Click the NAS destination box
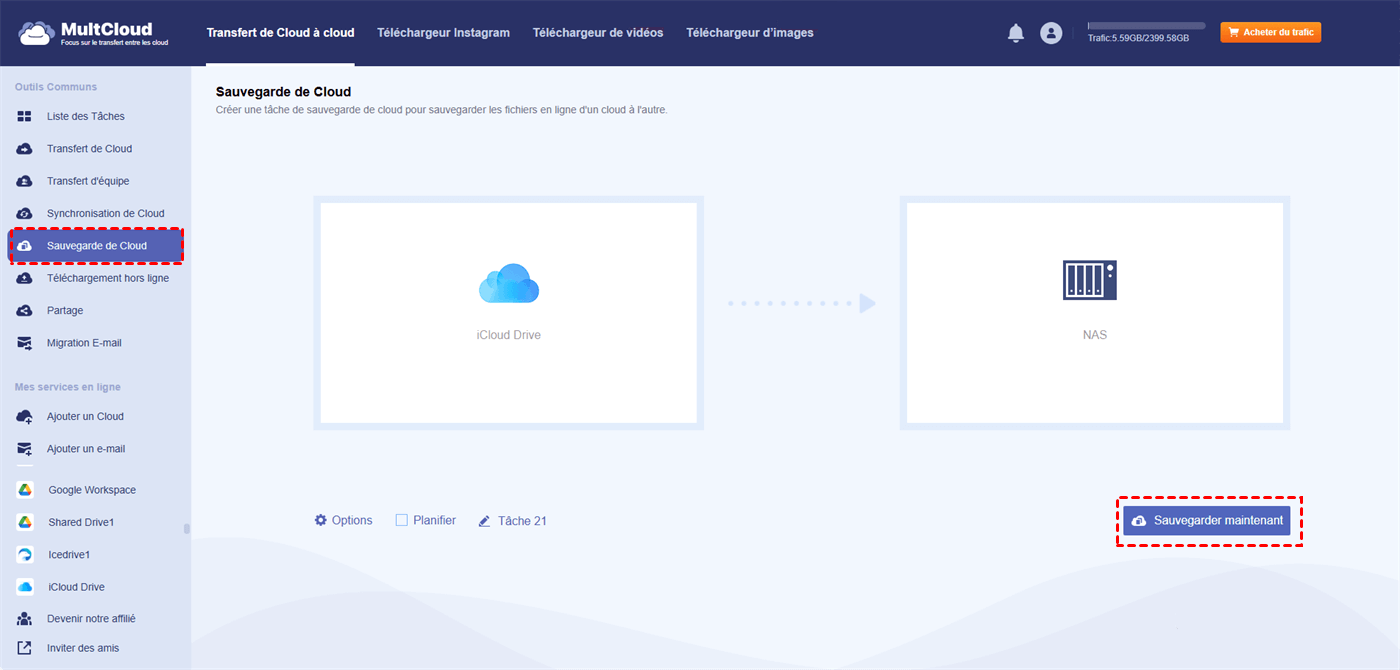1400x670 pixels. coord(1094,313)
